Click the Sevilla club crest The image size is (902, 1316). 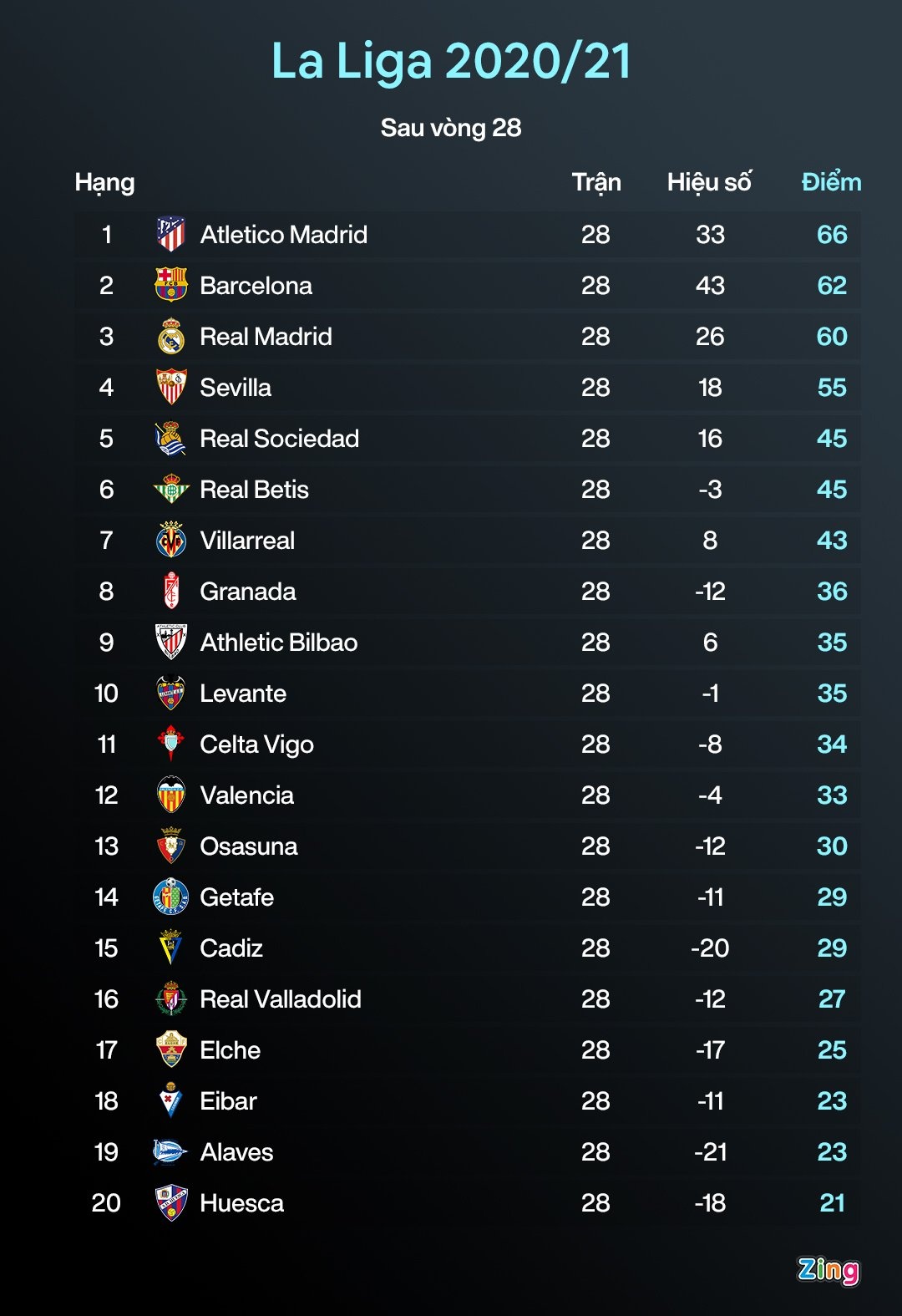(x=171, y=388)
